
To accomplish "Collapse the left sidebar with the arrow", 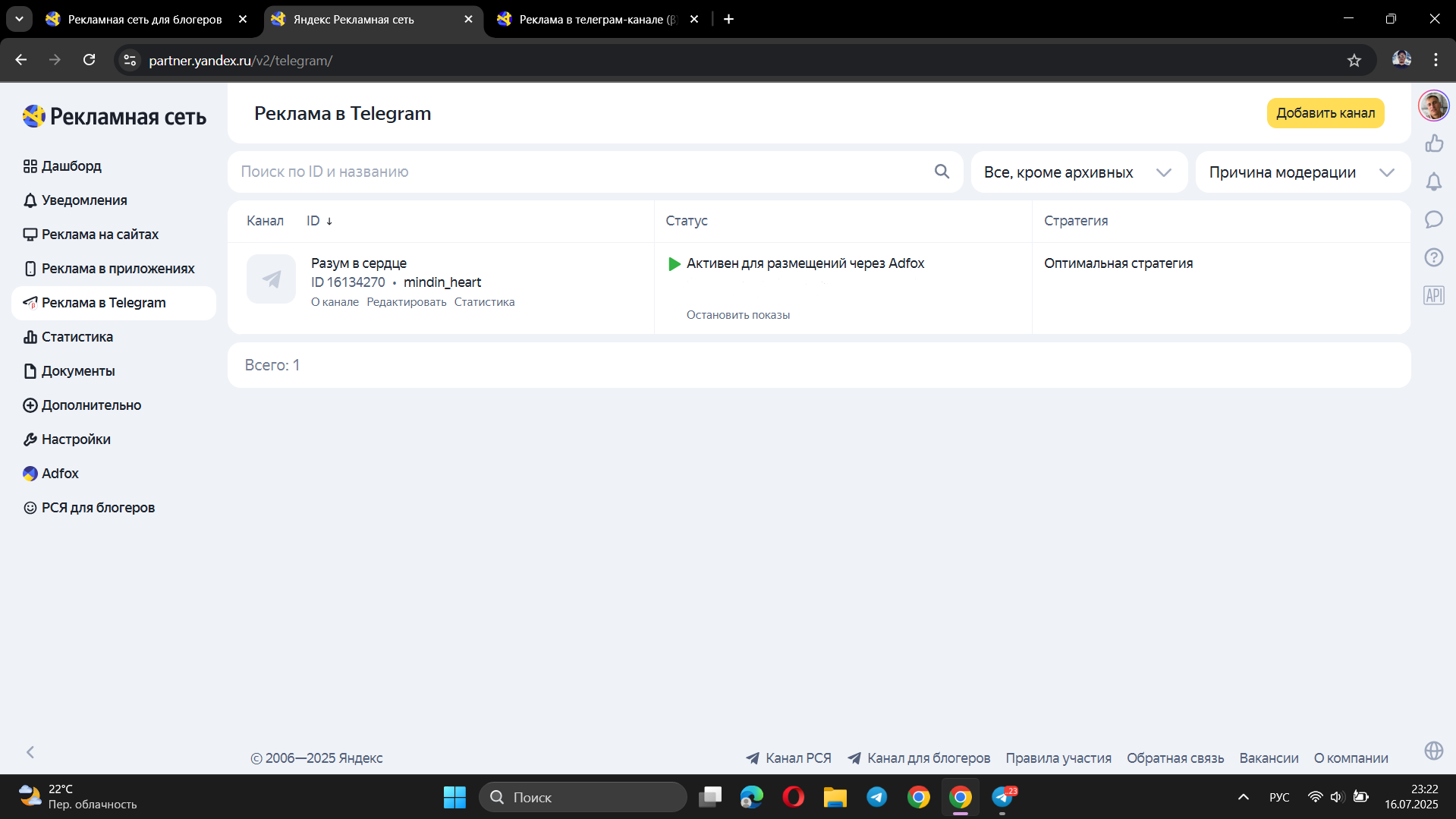I will tap(30, 752).
